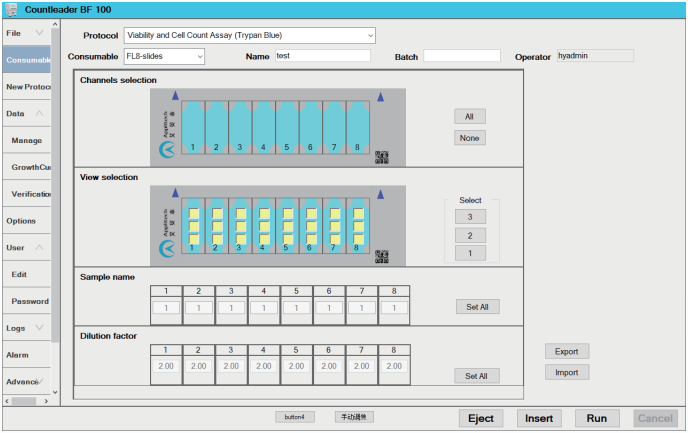Toggle top yellow view square in channel 8
The height and width of the screenshot is (433, 688).
(358, 213)
